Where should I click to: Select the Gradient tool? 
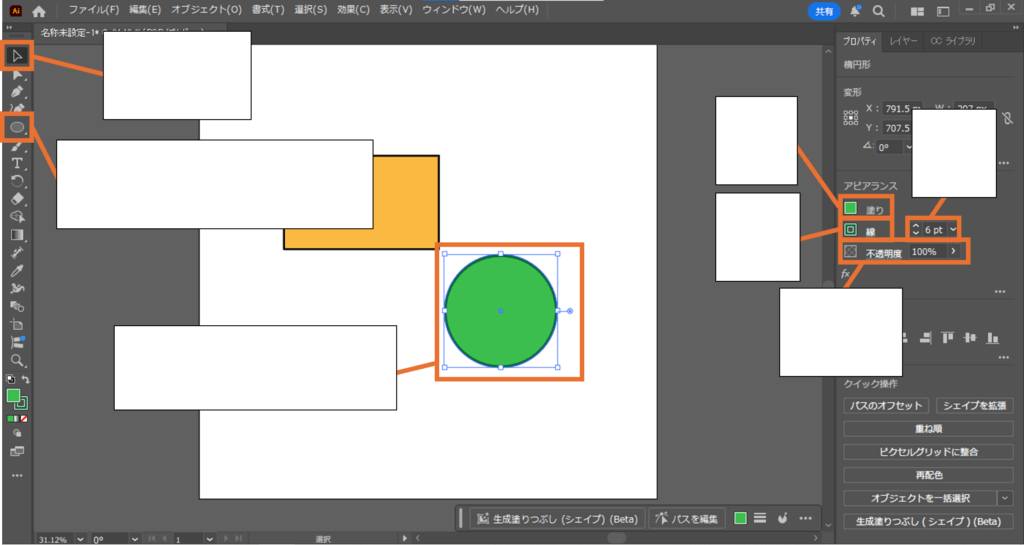click(17, 235)
